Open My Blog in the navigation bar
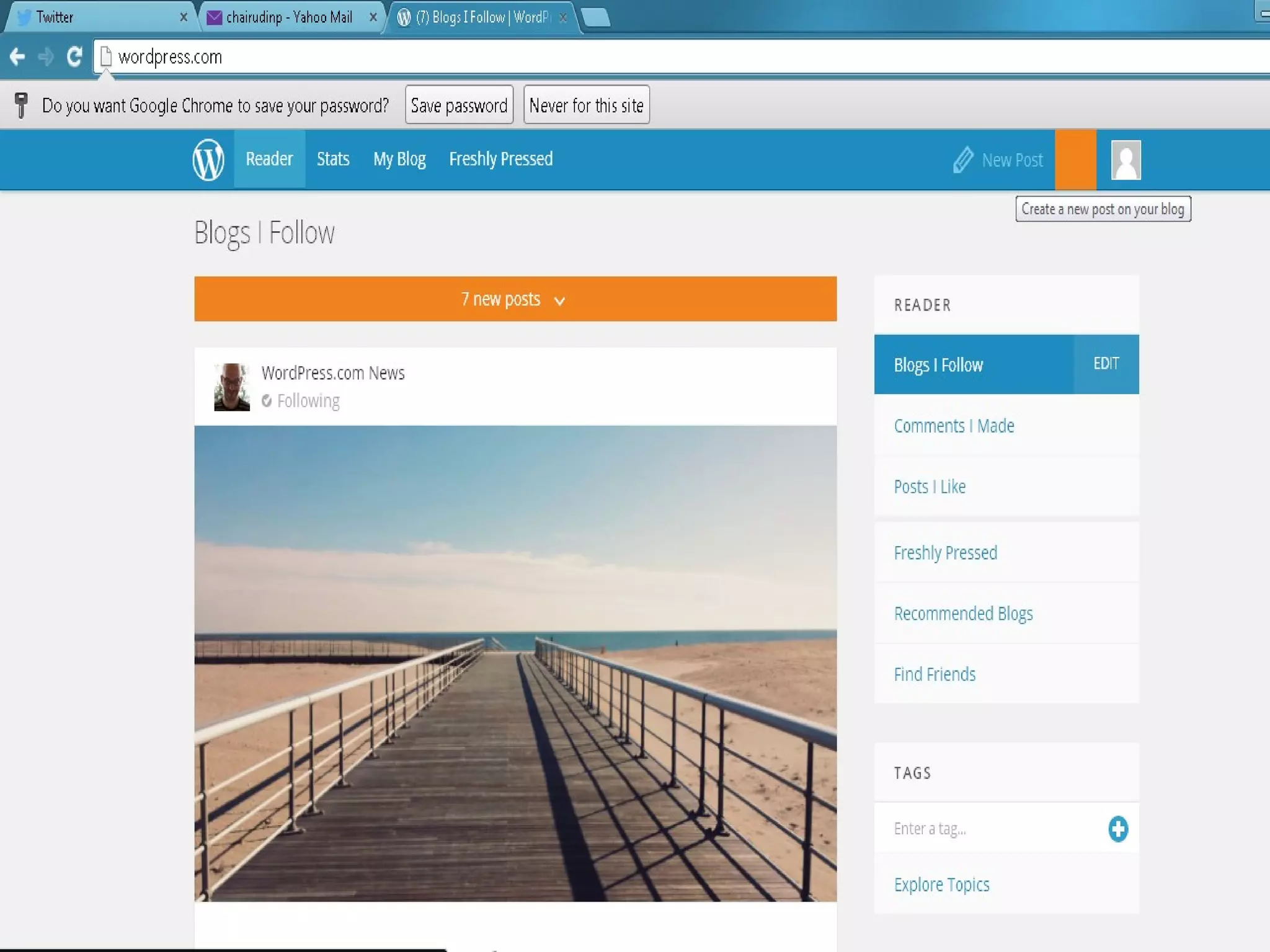The width and height of the screenshot is (1270, 952). coord(399,159)
